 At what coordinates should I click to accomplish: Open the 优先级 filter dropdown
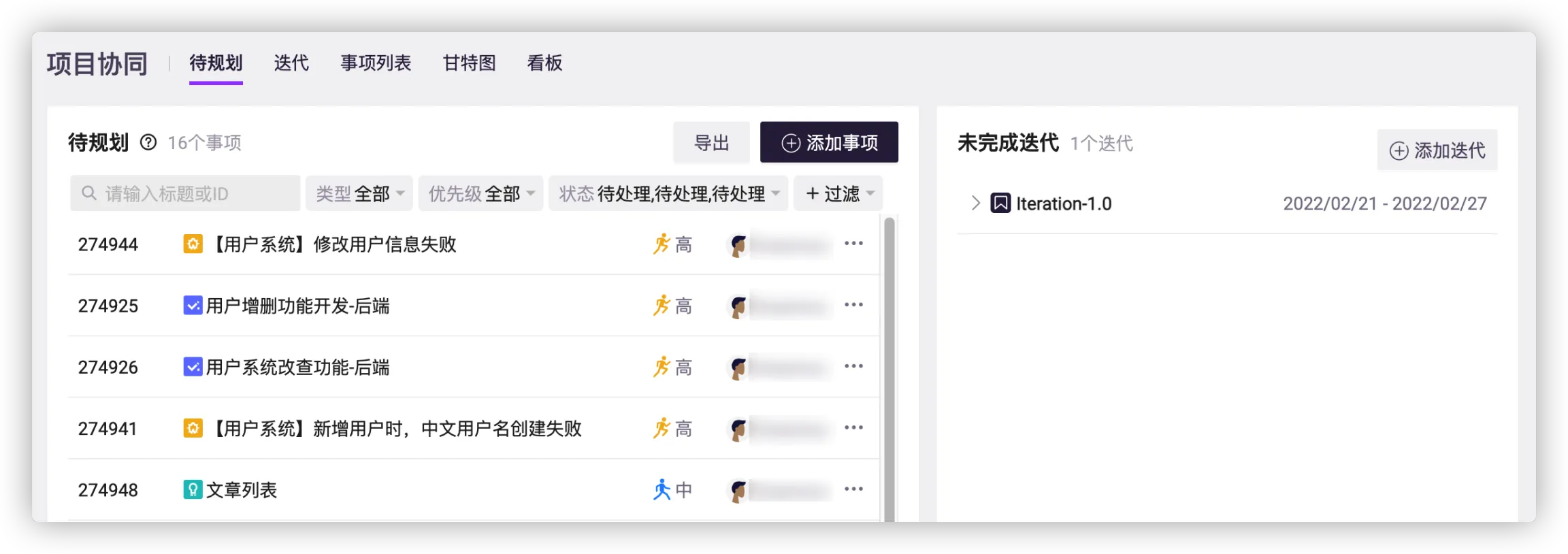click(480, 194)
